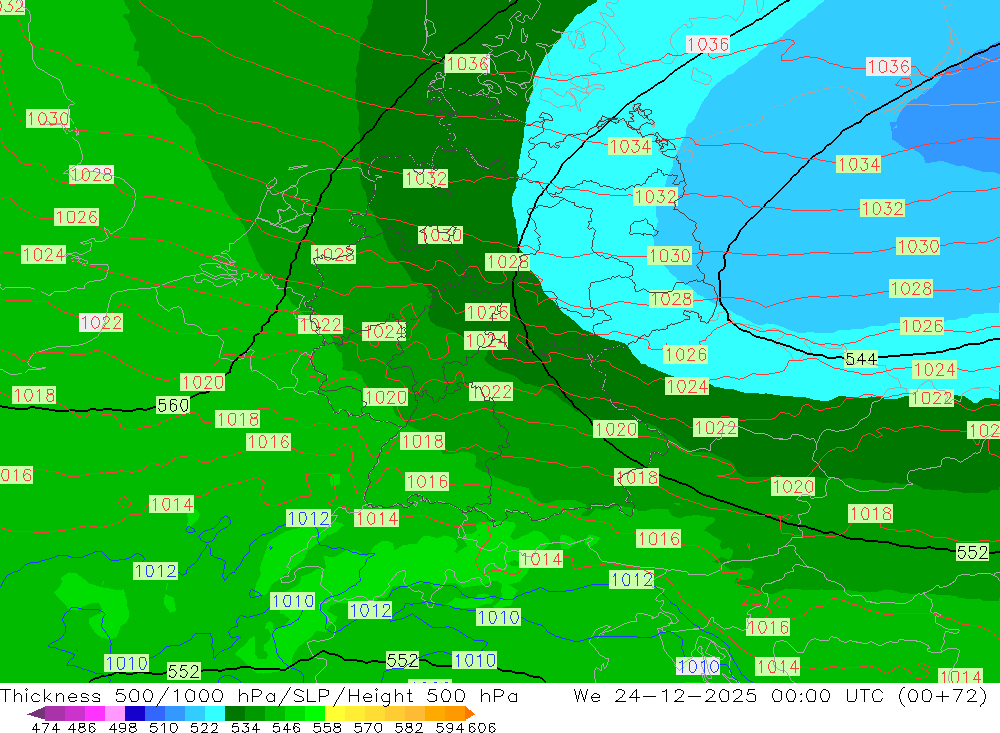Viewport: 1000px width, 733px height.
Task: Click the map title 'Thickness 500/1000 hPa/SLP/Height 500 hPa'
Action: point(259,695)
